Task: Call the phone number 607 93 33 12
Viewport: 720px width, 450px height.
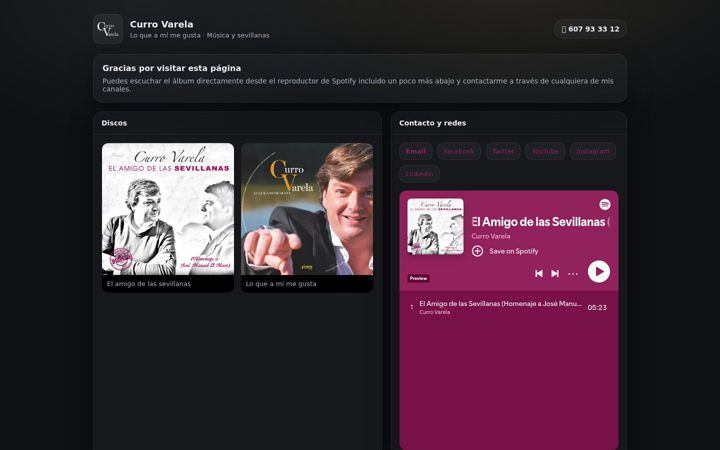Action: [590, 29]
